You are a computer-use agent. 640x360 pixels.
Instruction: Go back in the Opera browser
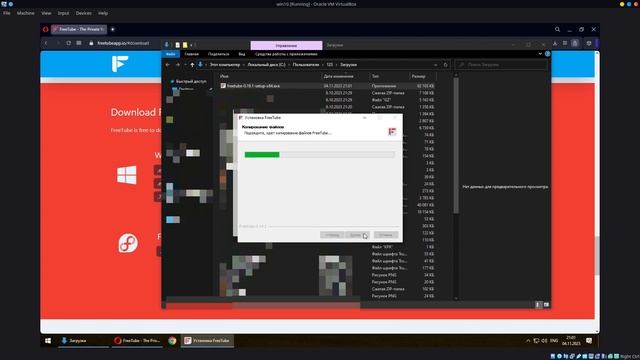(46, 43)
